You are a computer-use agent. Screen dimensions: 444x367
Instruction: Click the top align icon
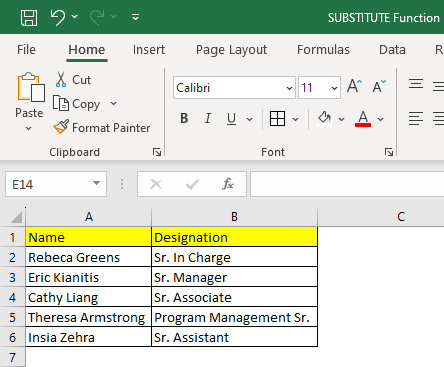point(416,84)
